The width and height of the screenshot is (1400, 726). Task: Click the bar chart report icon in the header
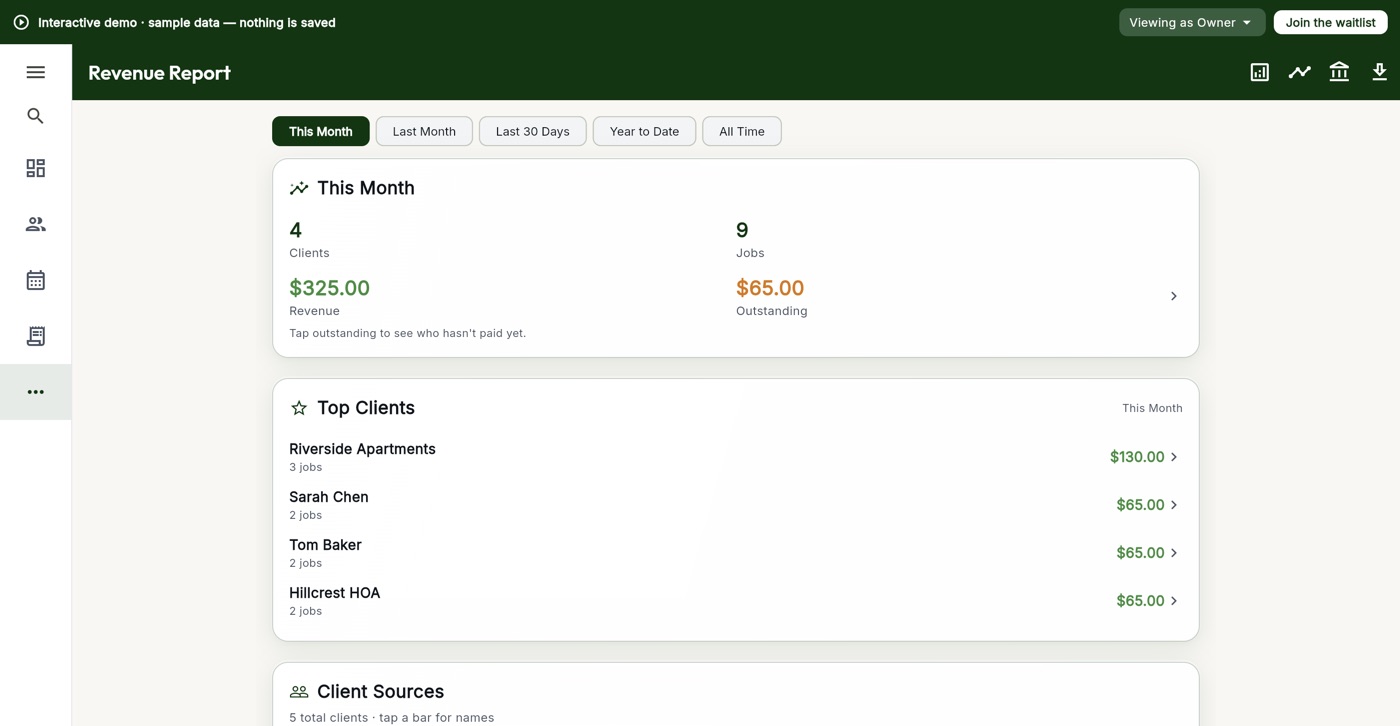click(1259, 72)
